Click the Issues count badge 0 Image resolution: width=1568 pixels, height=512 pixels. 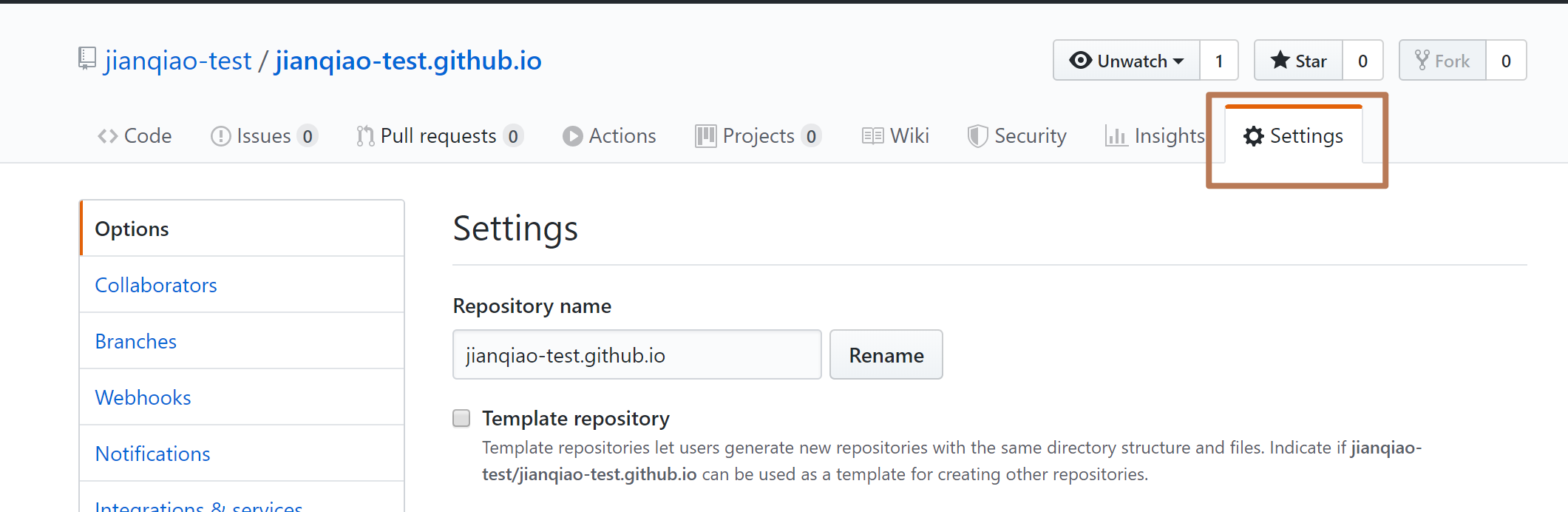(308, 136)
